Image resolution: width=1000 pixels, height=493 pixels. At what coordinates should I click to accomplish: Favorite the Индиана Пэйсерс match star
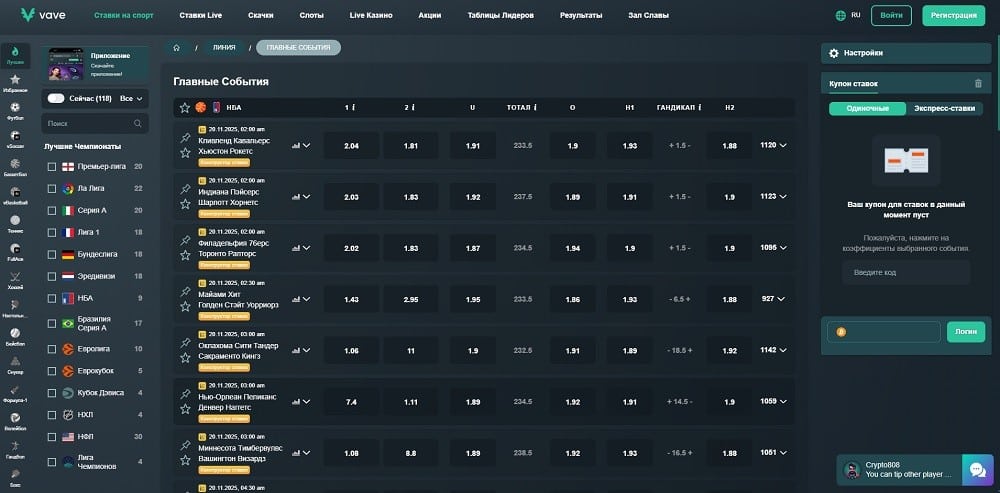coord(186,204)
